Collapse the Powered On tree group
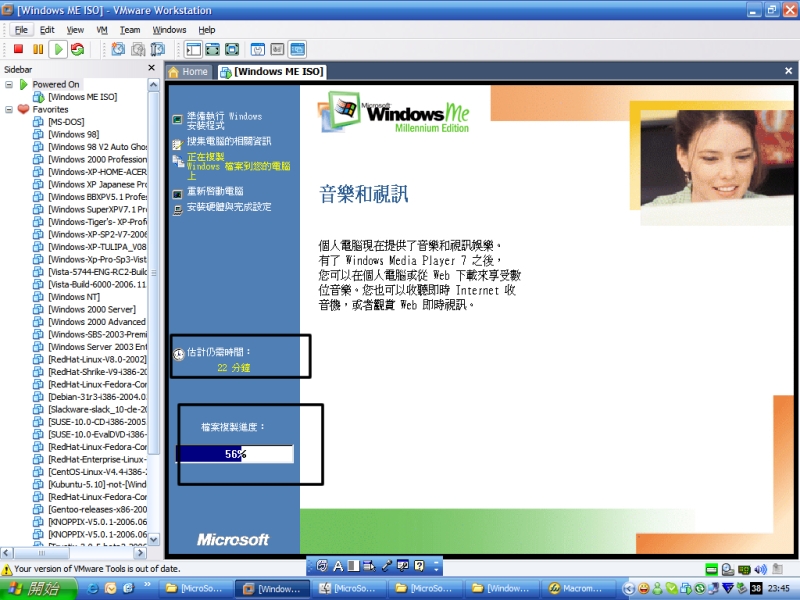Screen dimensions: 800x600 [9, 84]
